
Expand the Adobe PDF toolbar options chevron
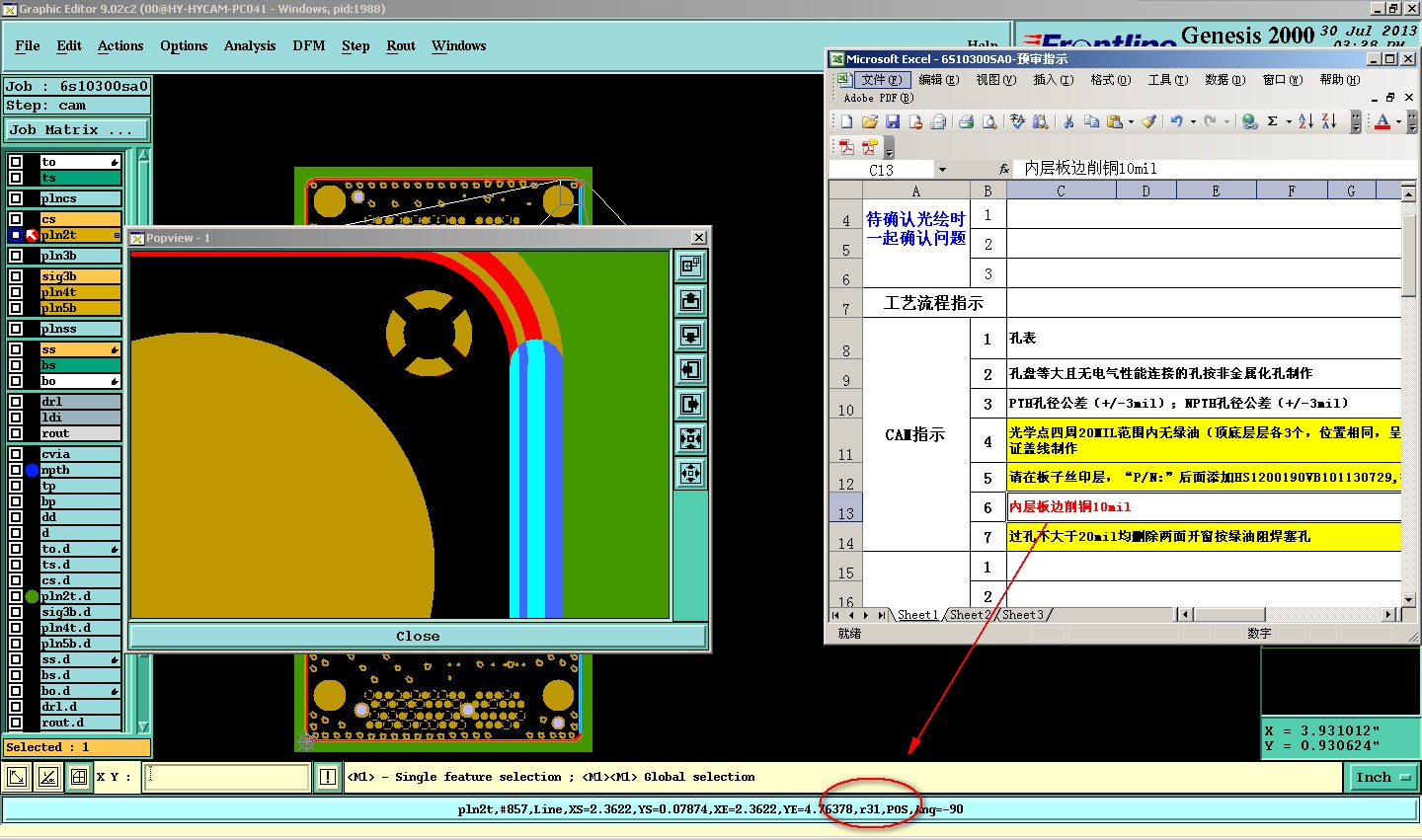coord(889,148)
